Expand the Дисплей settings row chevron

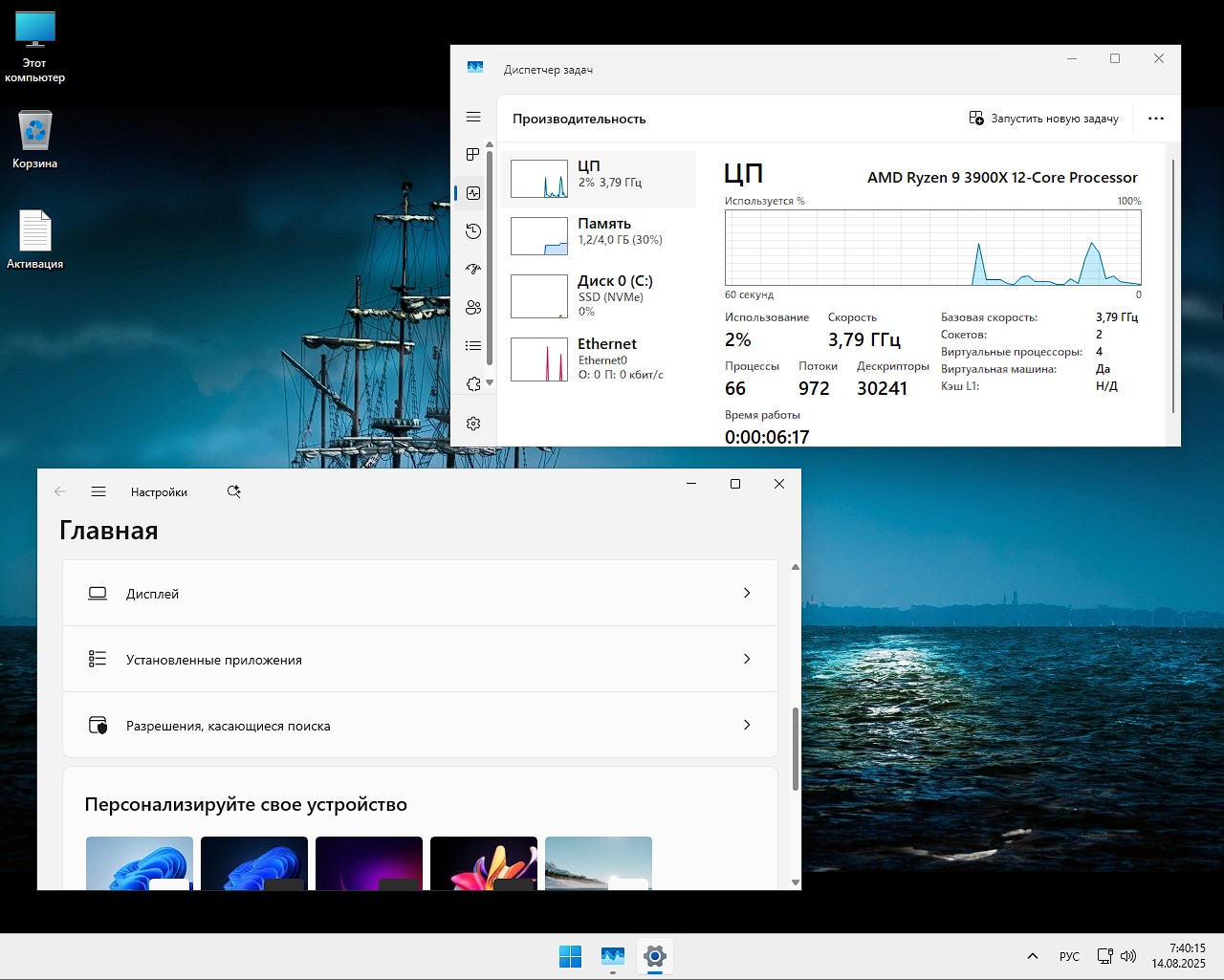(x=747, y=593)
